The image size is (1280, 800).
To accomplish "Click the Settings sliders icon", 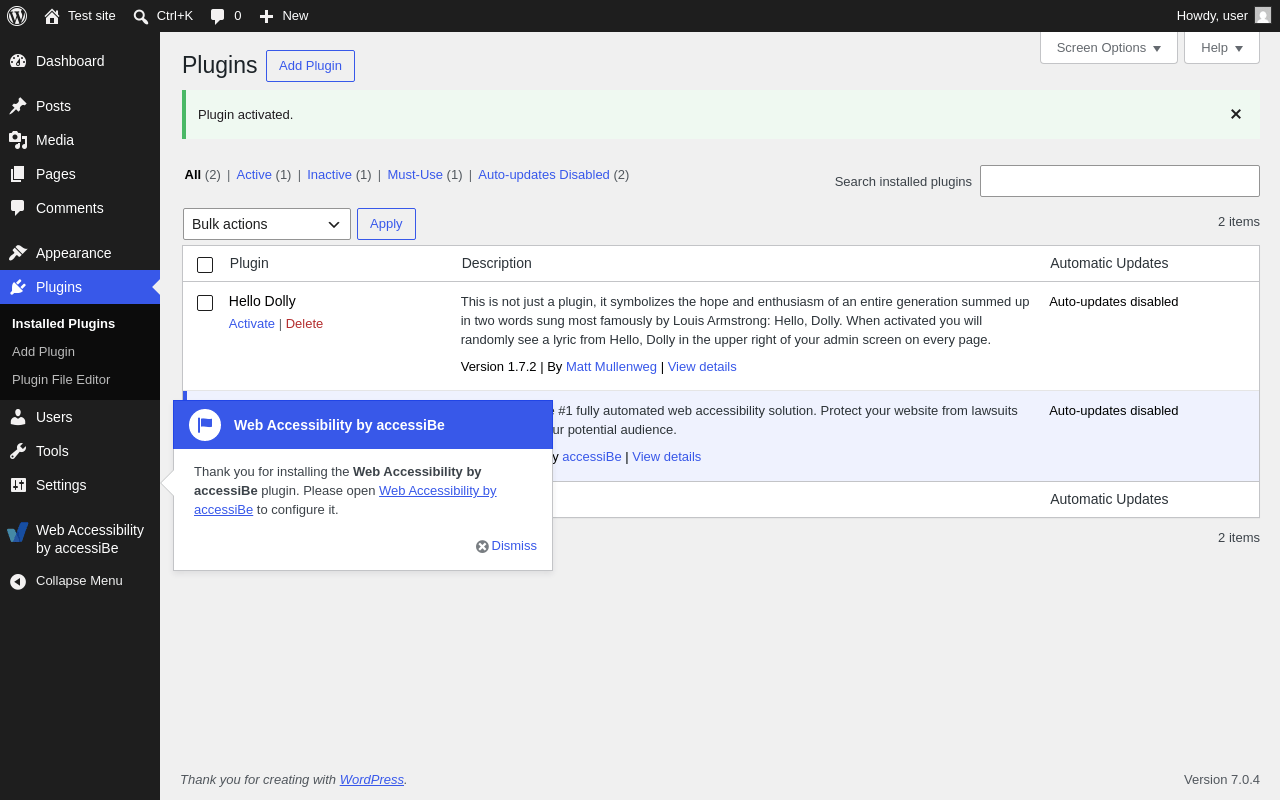I will pyautogui.click(x=18, y=485).
